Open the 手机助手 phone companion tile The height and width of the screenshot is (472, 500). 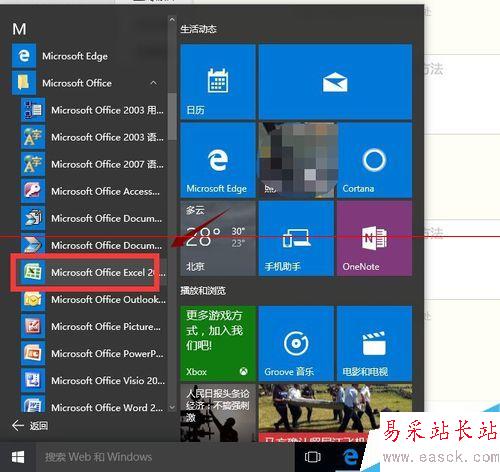pos(296,238)
